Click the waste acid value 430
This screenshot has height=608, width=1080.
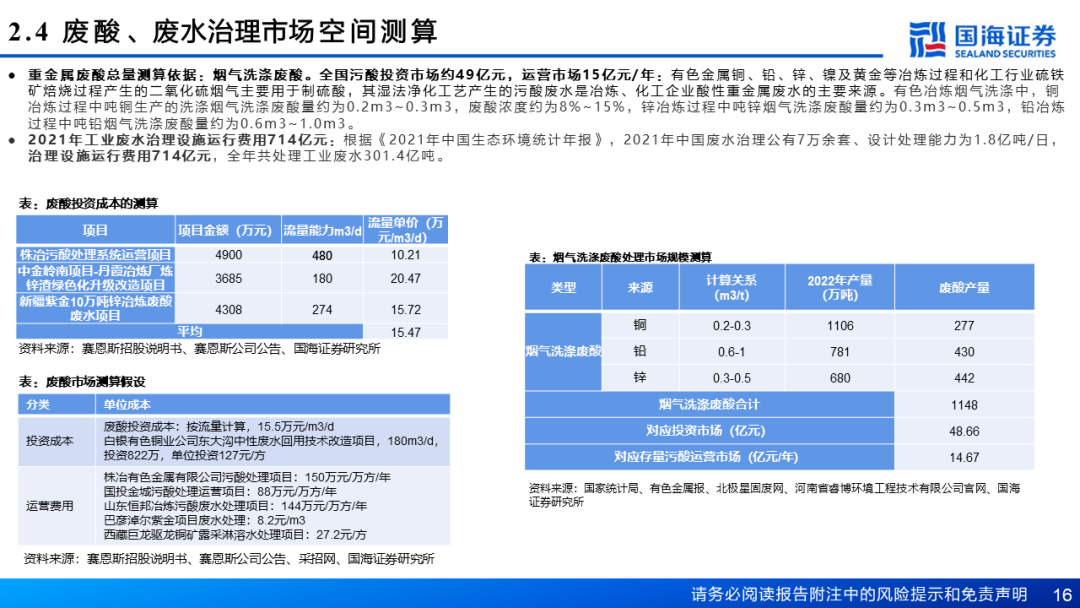coord(964,352)
